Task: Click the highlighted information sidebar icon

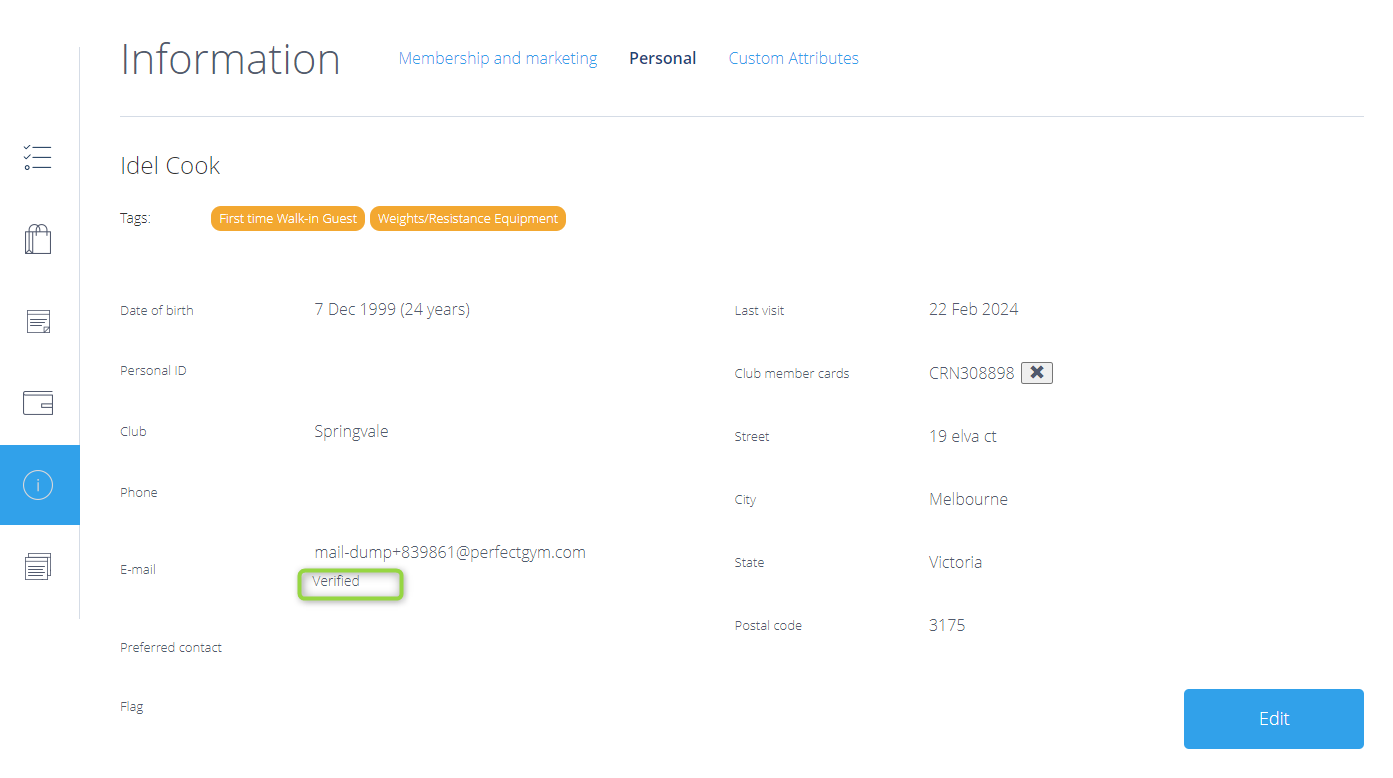Action: tap(38, 485)
